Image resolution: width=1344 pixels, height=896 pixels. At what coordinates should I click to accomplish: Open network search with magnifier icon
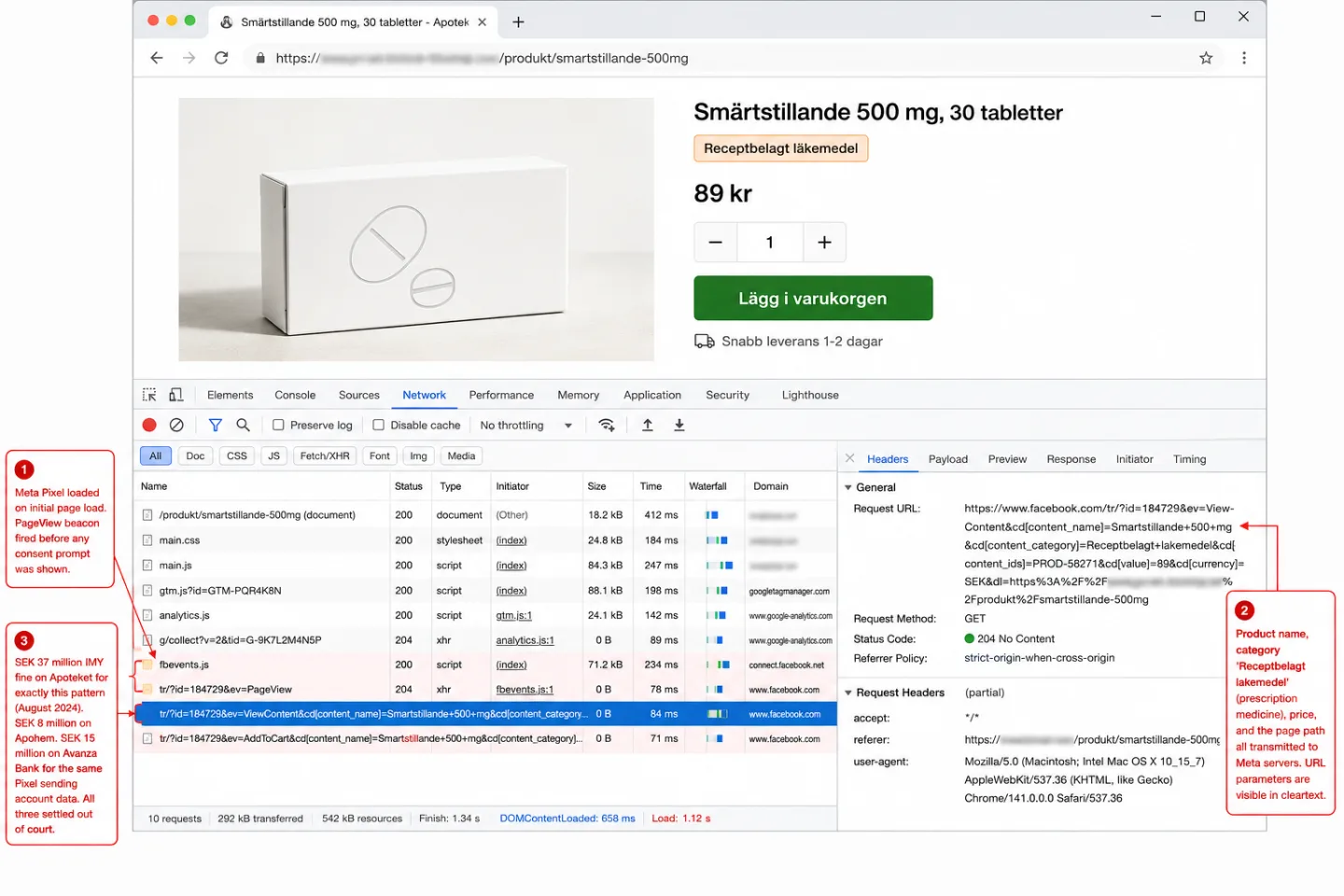243,425
